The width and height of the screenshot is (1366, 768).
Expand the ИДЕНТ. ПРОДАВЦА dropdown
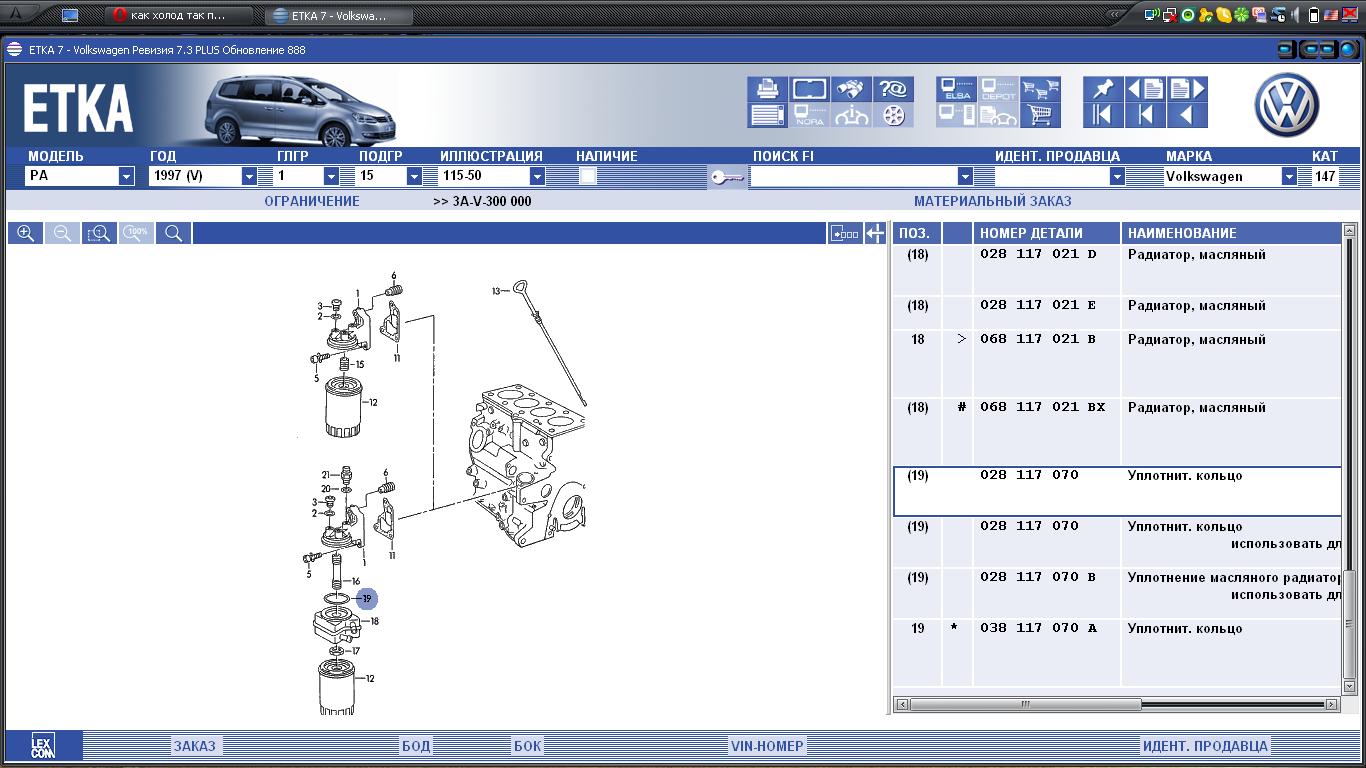(1117, 177)
